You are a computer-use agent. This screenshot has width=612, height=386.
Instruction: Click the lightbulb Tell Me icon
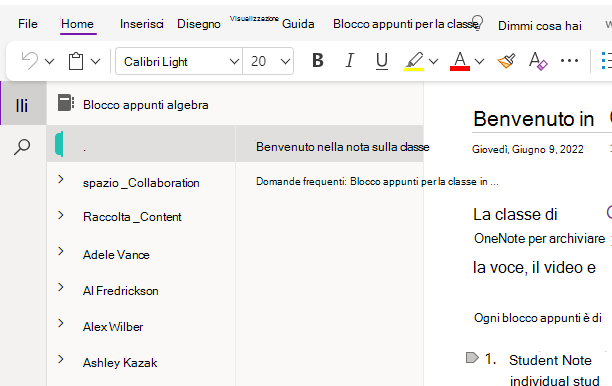click(477, 22)
